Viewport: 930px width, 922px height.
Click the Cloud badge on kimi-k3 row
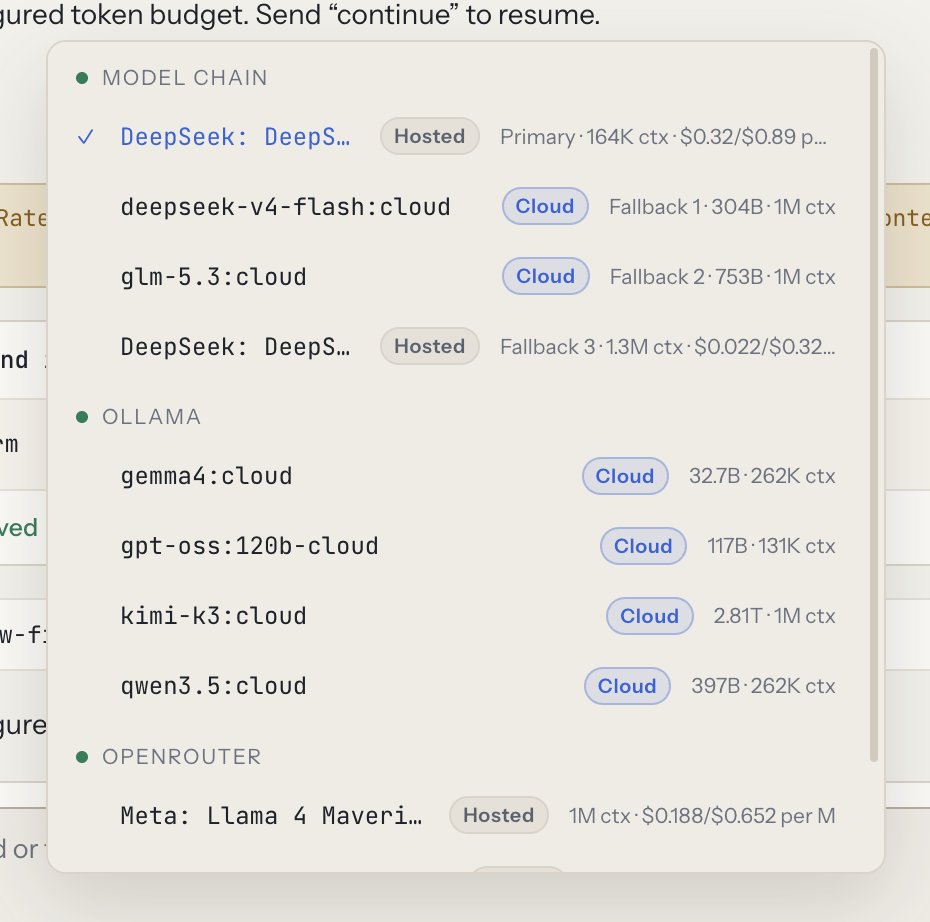tap(649, 616)
